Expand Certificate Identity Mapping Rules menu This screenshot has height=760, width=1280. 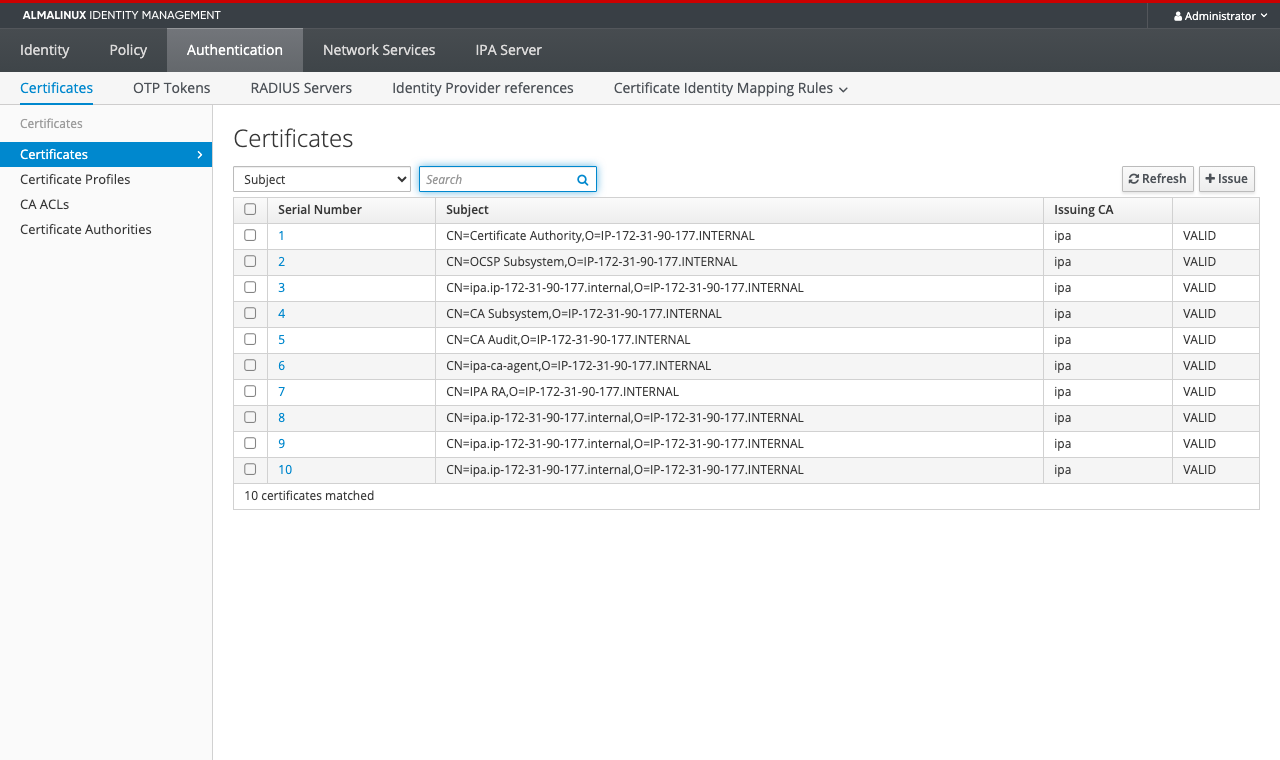pos(731,88)
